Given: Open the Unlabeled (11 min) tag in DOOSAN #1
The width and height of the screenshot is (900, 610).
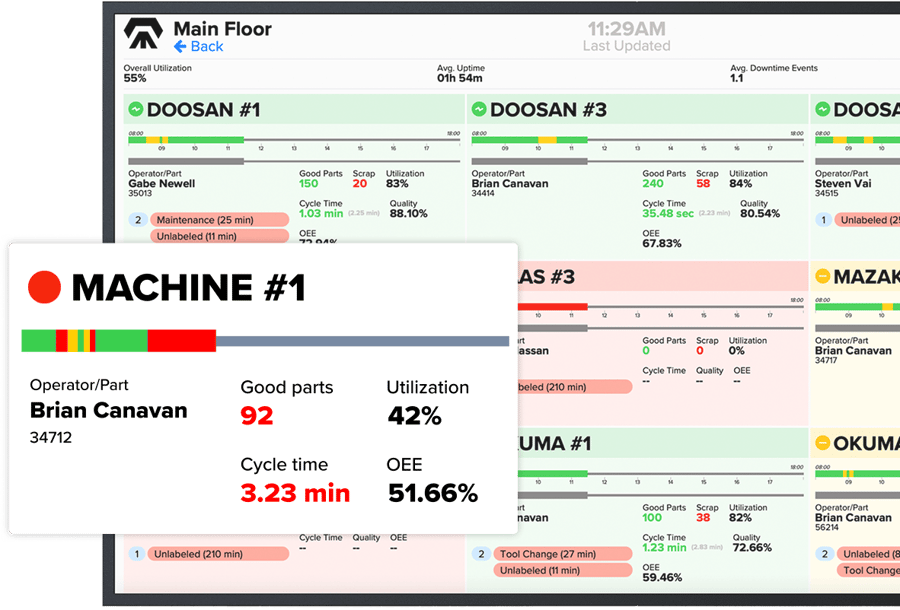Looking at the screenshot, I should pyautogui.click(x=219, y=236).
